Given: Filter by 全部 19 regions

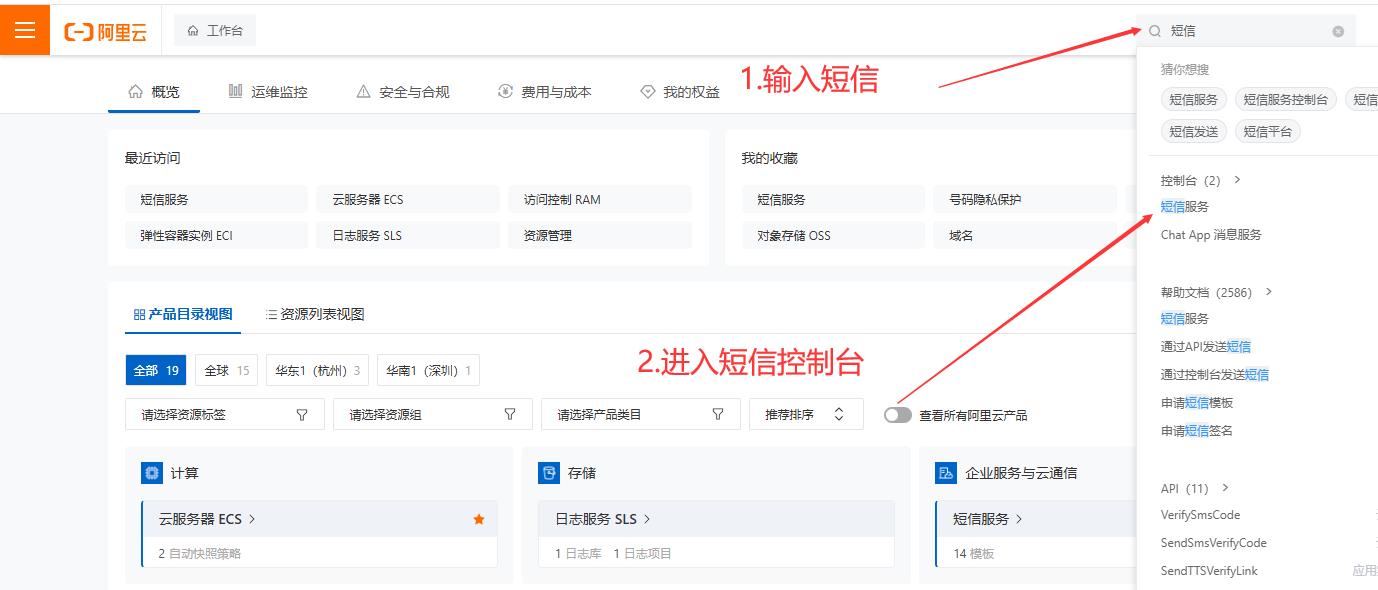Looking at the screenshot, I should [156, 370].
